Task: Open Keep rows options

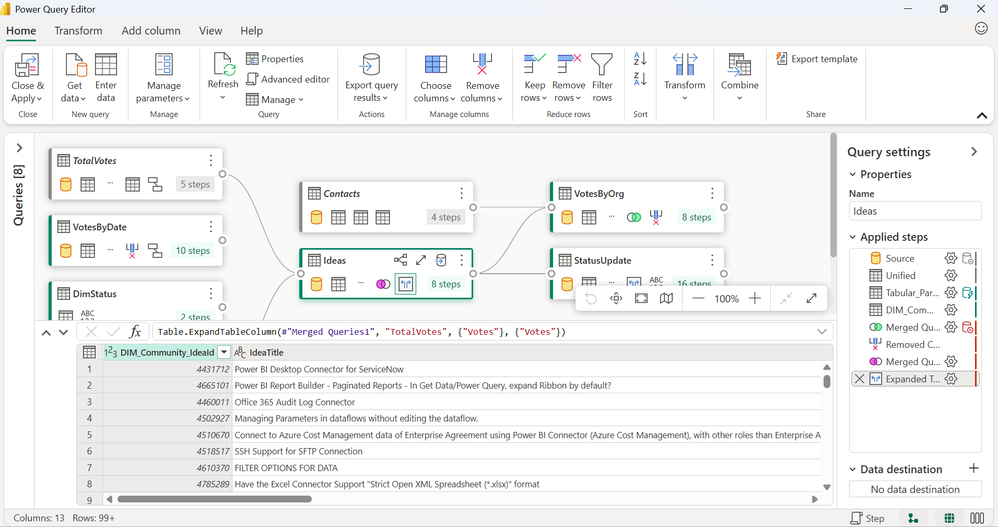Action: [534, 78]
